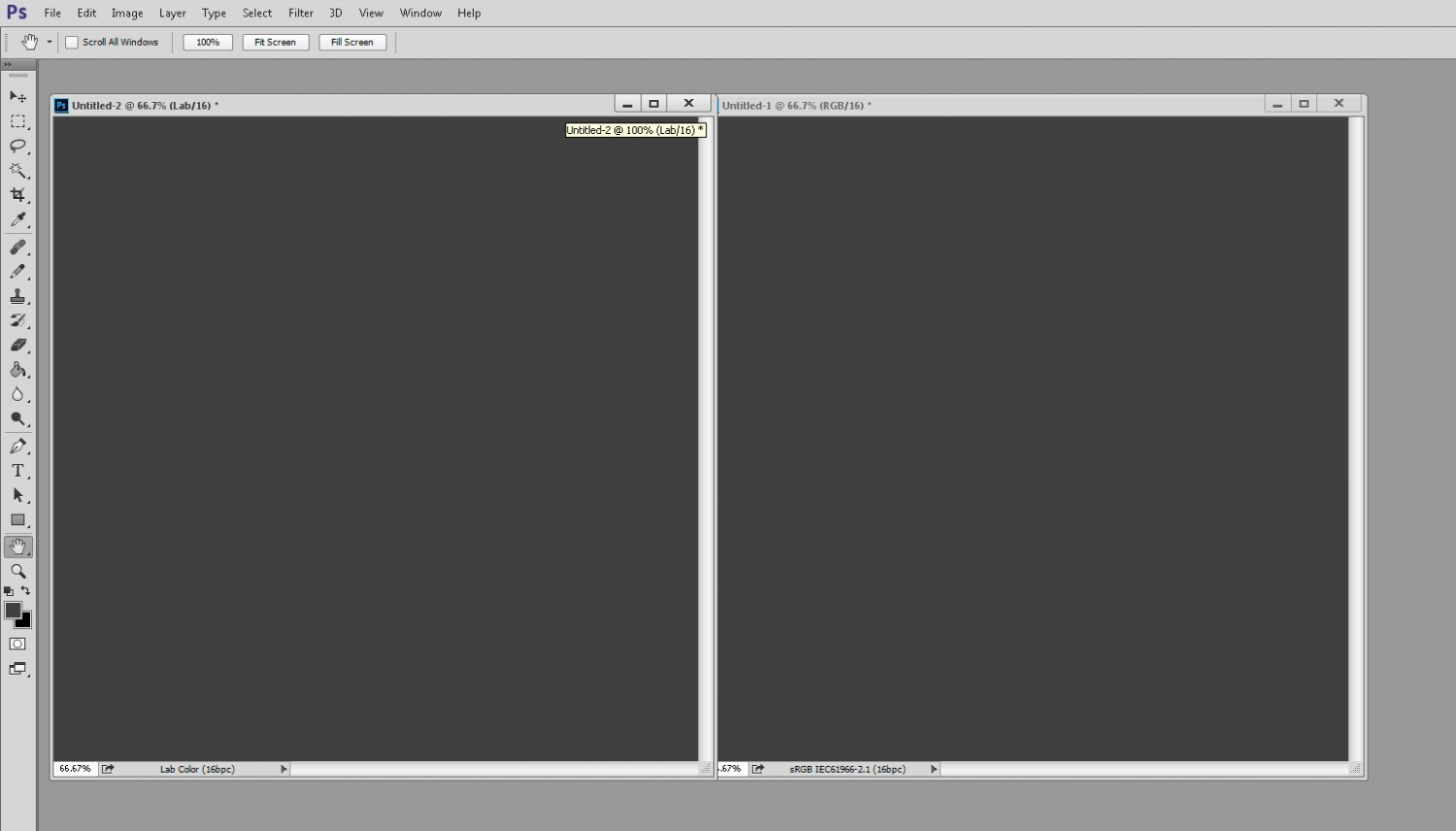
Task: Open the View menu
Action: click(x=371, y=13)
